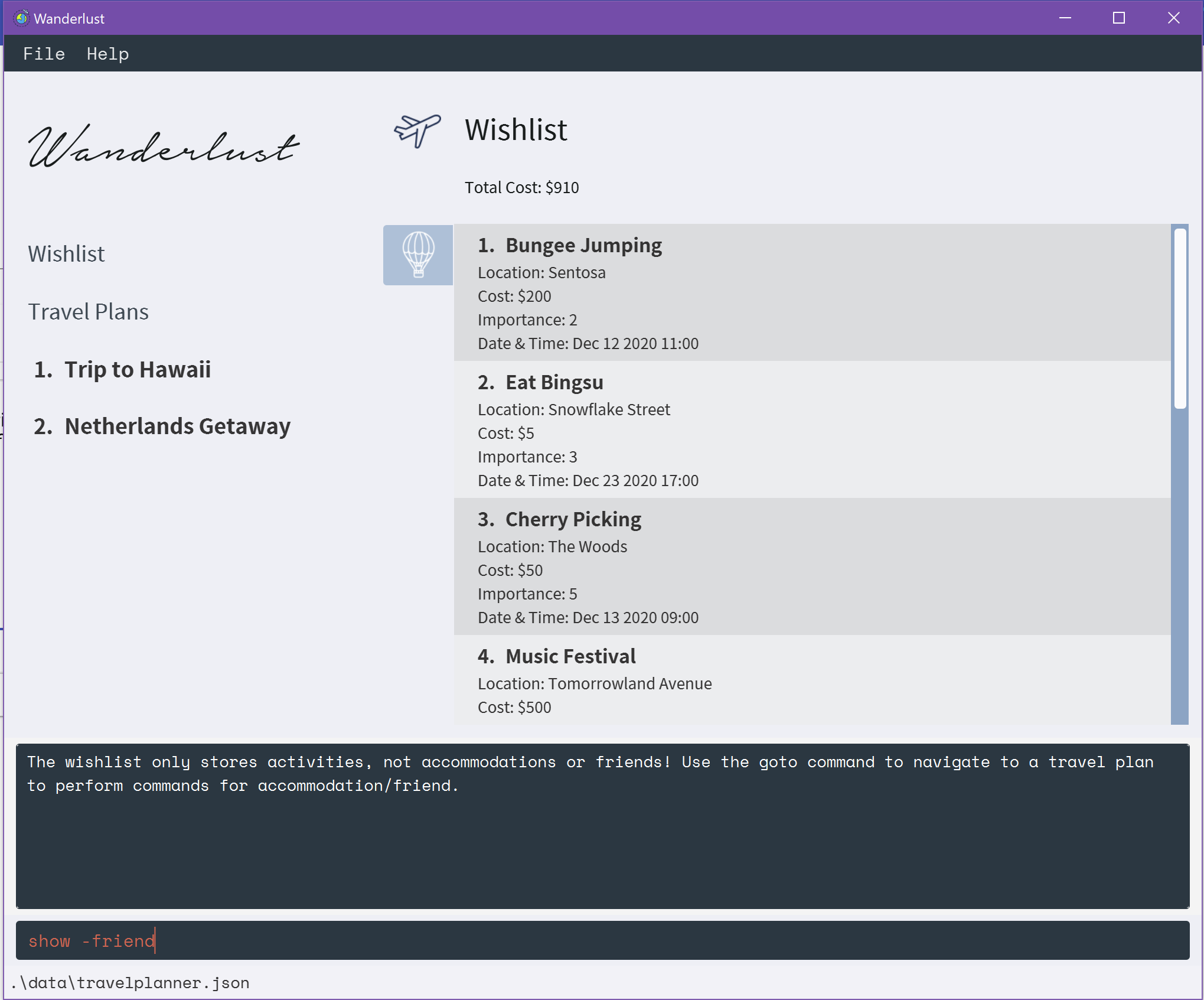Open the Wishlist in the sidebar
Screen dimensions: 1204x1000
(66, 254)
